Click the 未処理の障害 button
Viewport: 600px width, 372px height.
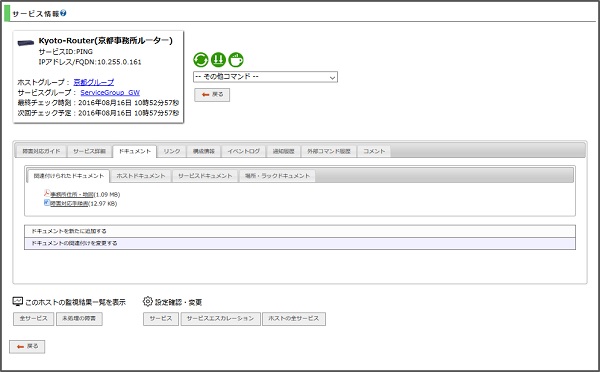79,319
